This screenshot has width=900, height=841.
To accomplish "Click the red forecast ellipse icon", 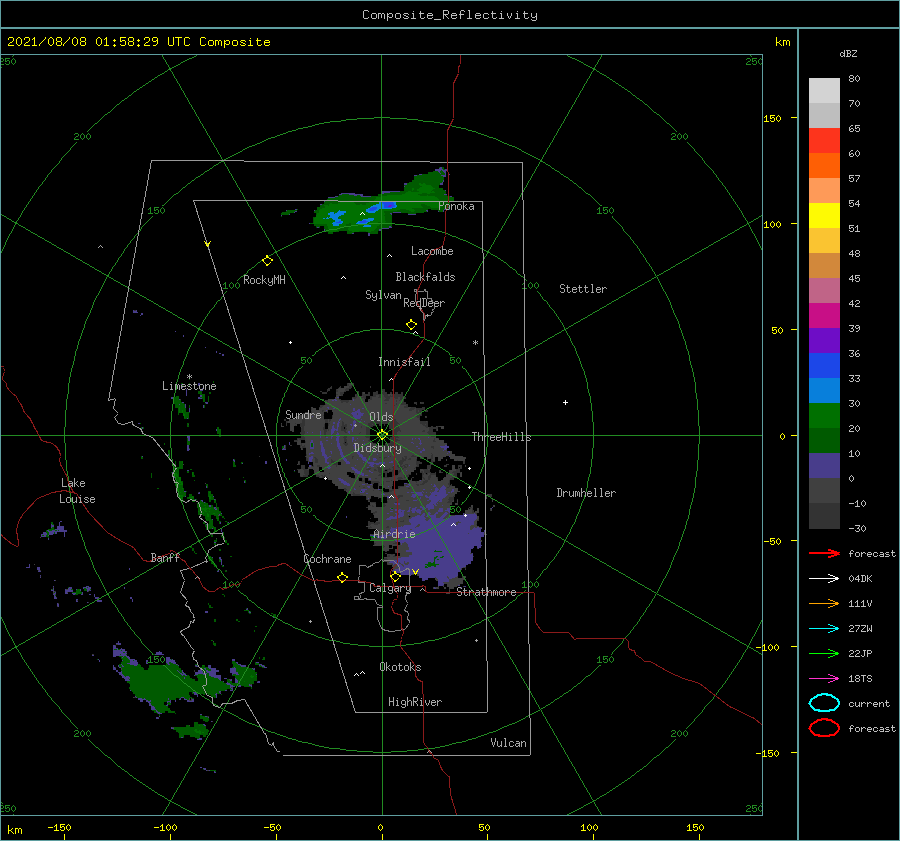I will [x=824, y=728].
